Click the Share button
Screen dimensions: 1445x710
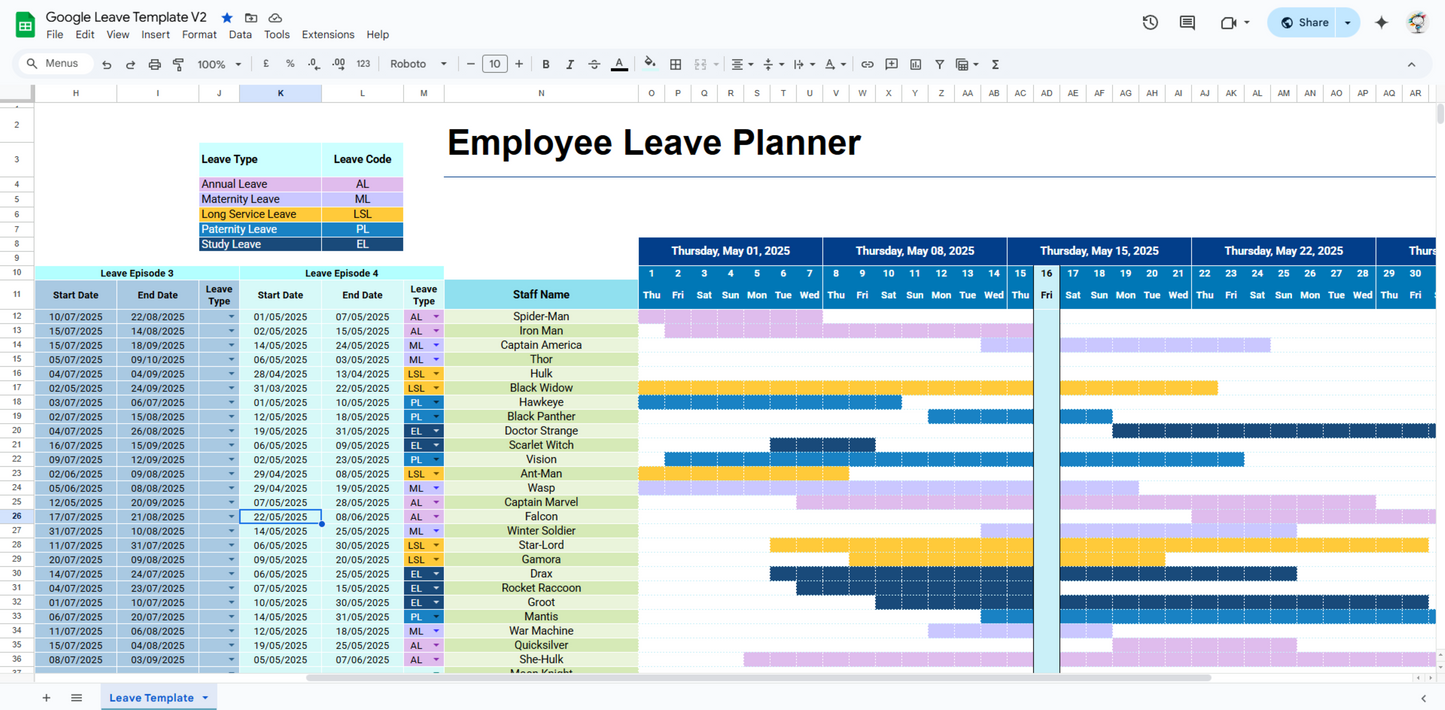[1305, 22]
